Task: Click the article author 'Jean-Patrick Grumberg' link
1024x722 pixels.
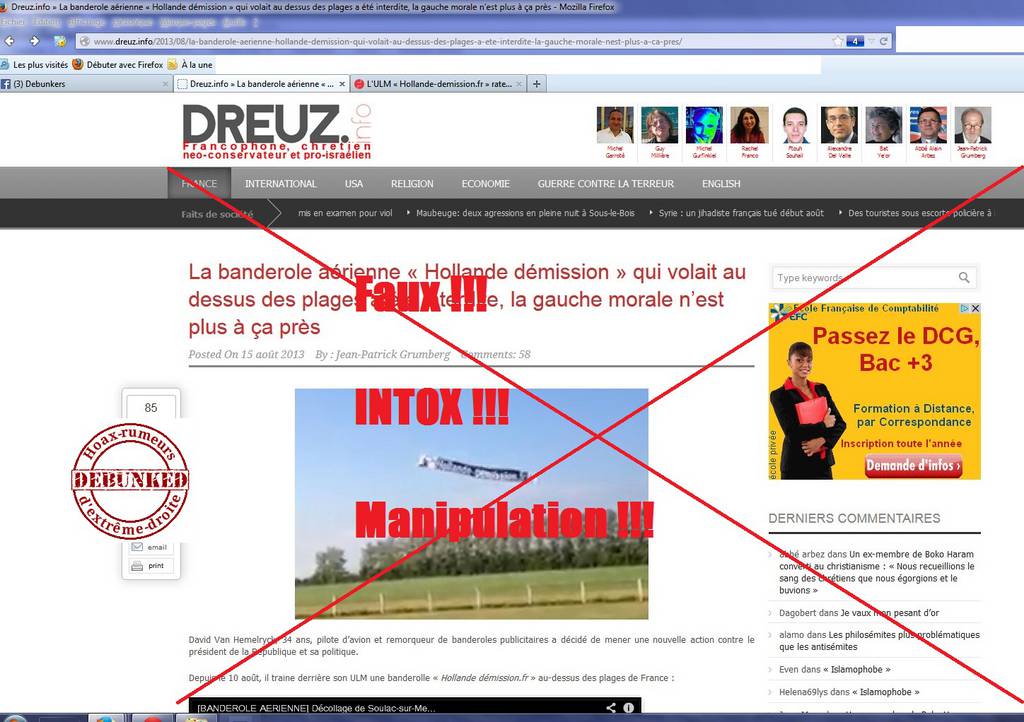Action: point(392,354)
